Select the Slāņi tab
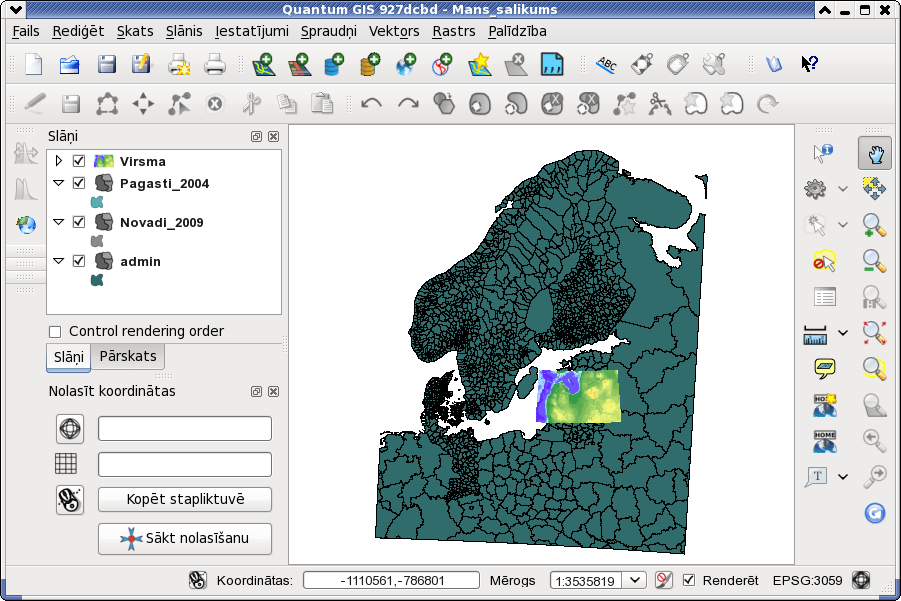Viewport: 901px width, 601px height. point(68,357)
